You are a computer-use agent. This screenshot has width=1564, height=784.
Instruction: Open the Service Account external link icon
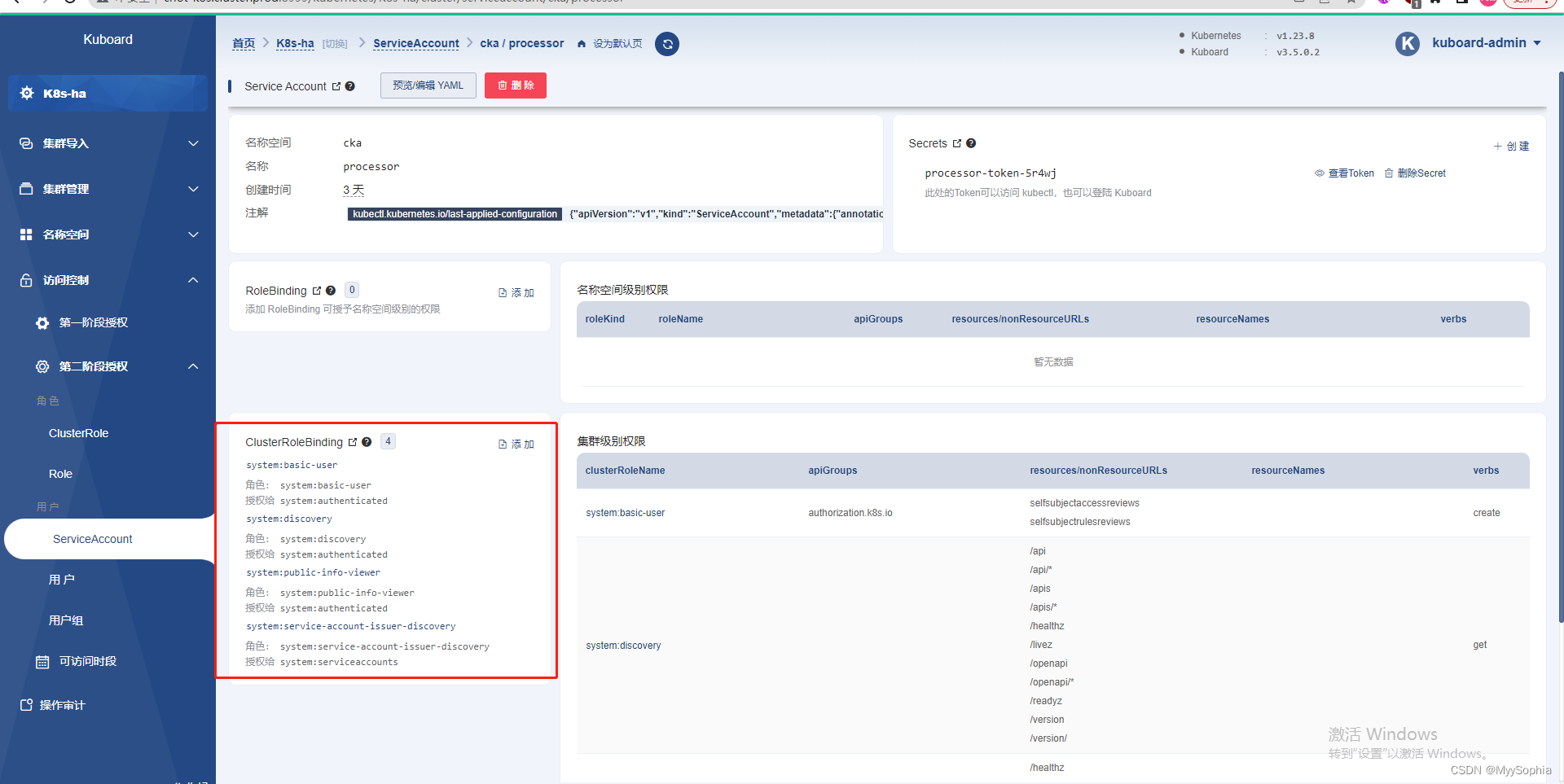point(336,86)
